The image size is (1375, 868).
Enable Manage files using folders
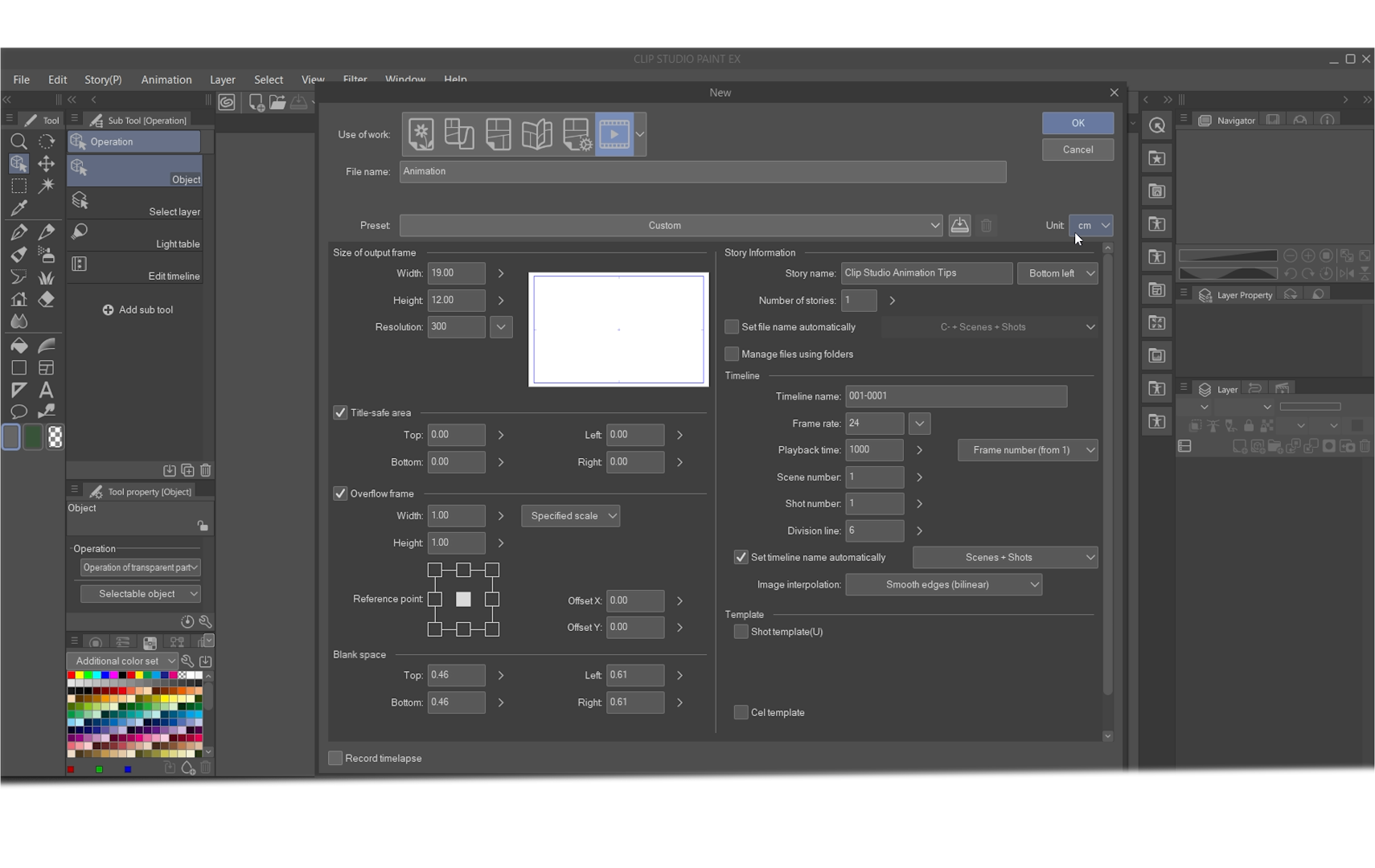732,354
